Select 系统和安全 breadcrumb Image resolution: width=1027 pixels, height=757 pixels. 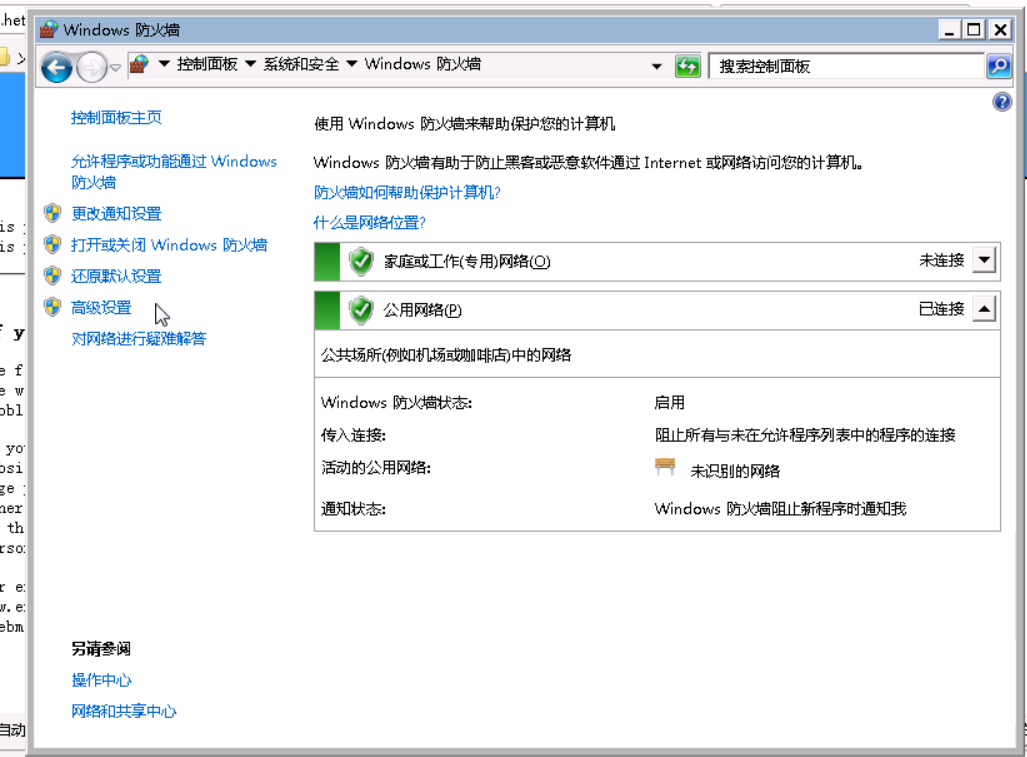coord(301,64)
